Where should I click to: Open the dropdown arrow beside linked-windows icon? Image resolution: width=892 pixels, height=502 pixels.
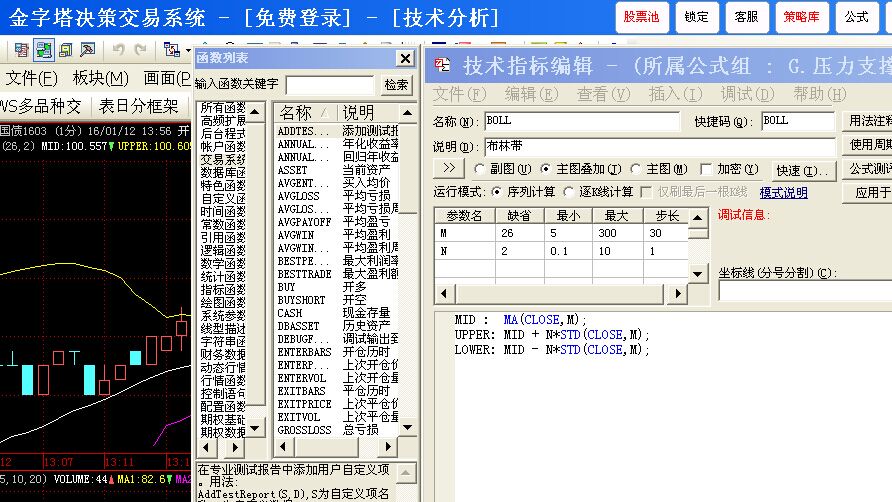click(188, 51)
